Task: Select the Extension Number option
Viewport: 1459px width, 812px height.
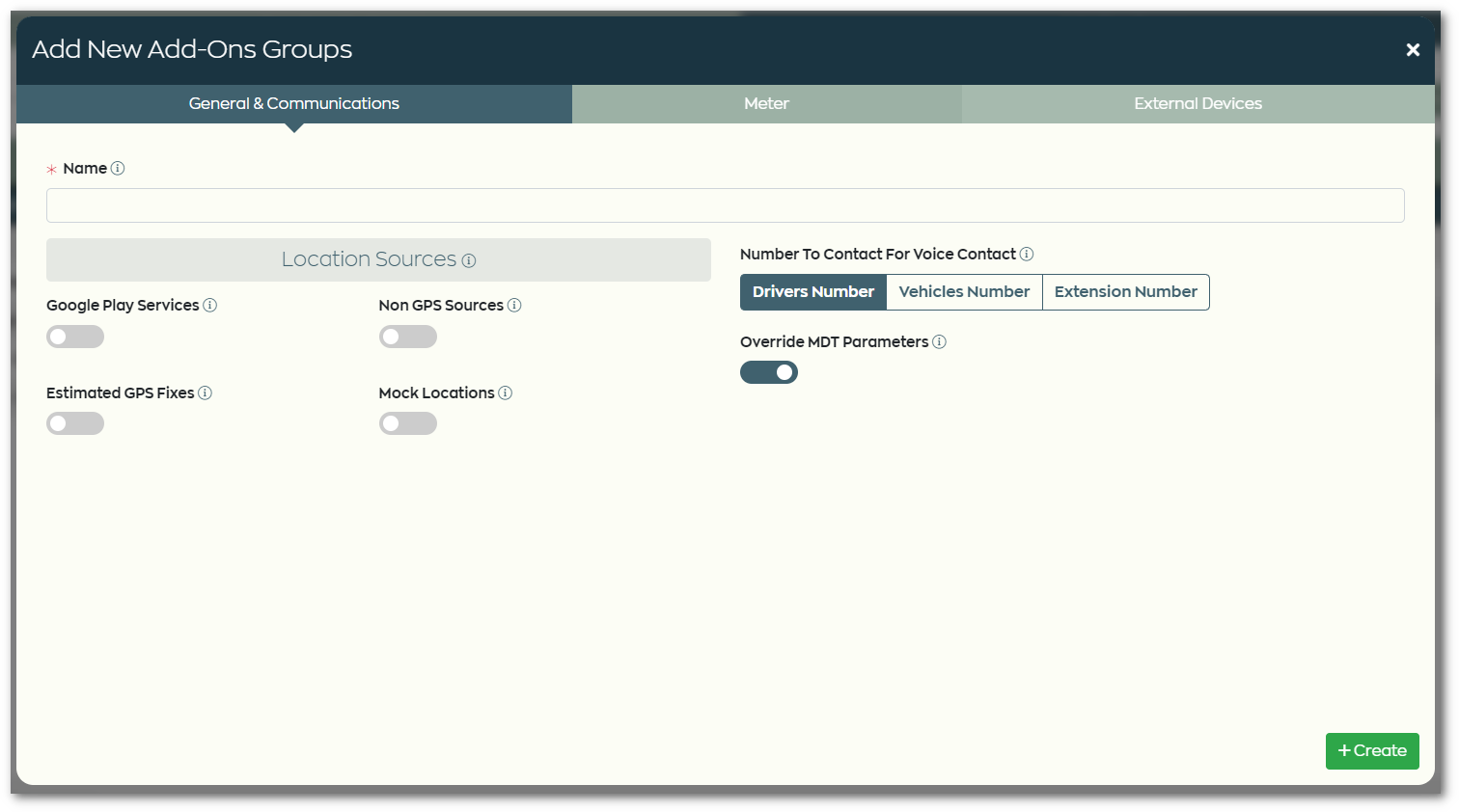Action: tap(1125, 292)
